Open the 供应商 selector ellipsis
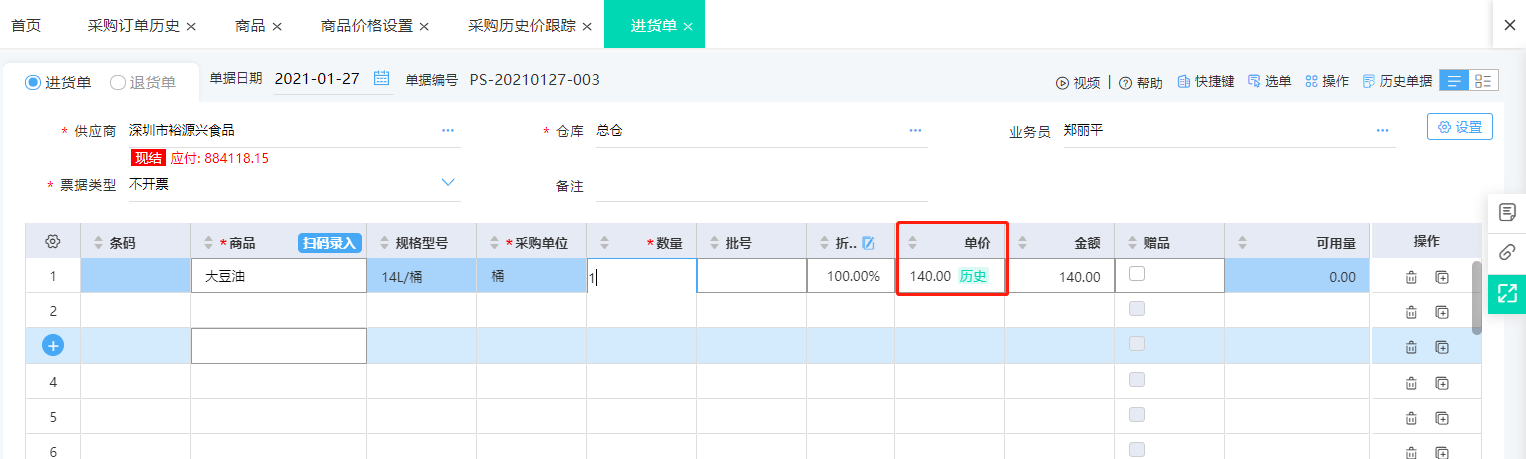Screen dimensions: 1526x459 tap(448, 130)
